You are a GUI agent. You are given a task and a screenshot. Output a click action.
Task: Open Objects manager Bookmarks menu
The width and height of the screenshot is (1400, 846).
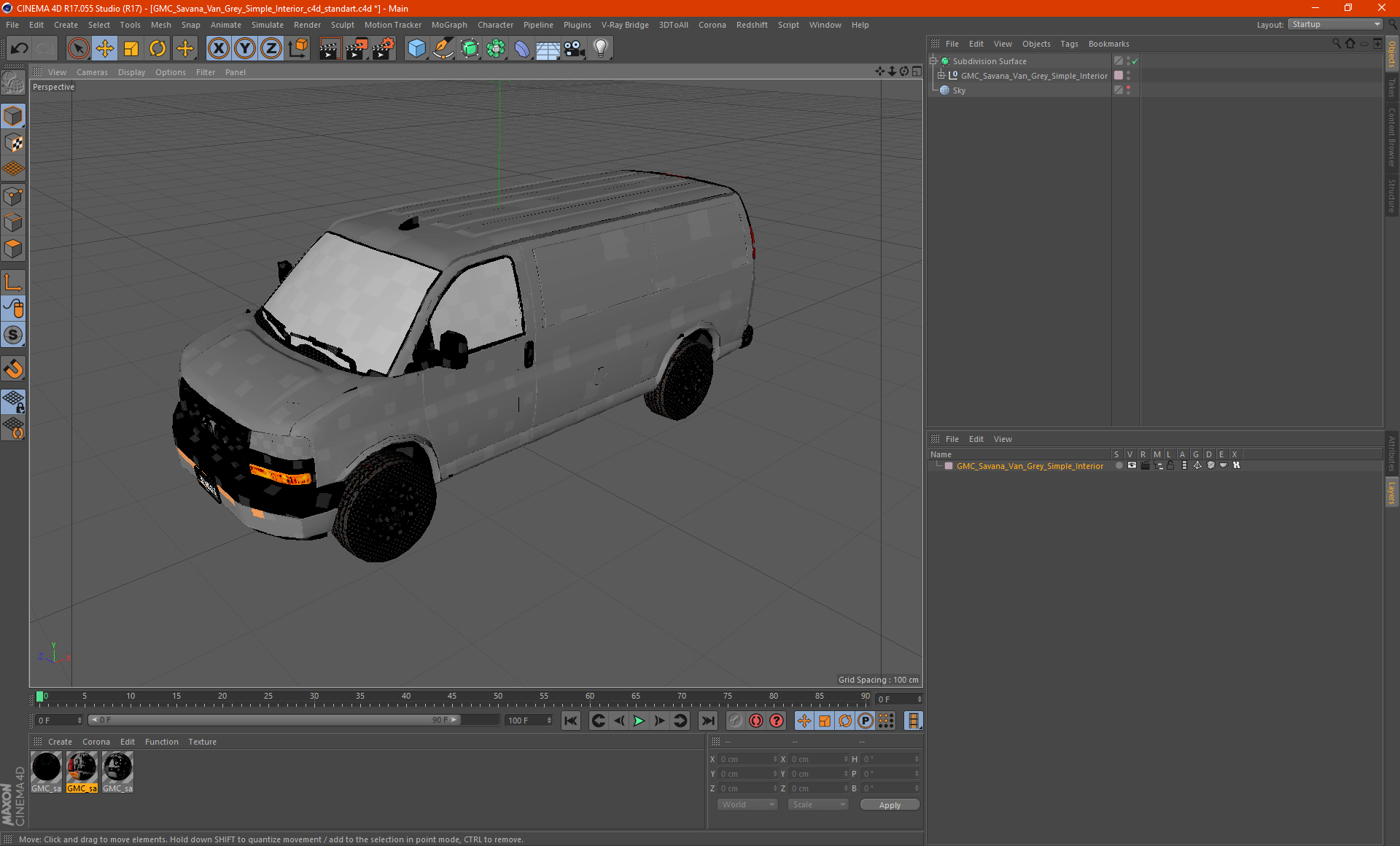click(1108, 44)
